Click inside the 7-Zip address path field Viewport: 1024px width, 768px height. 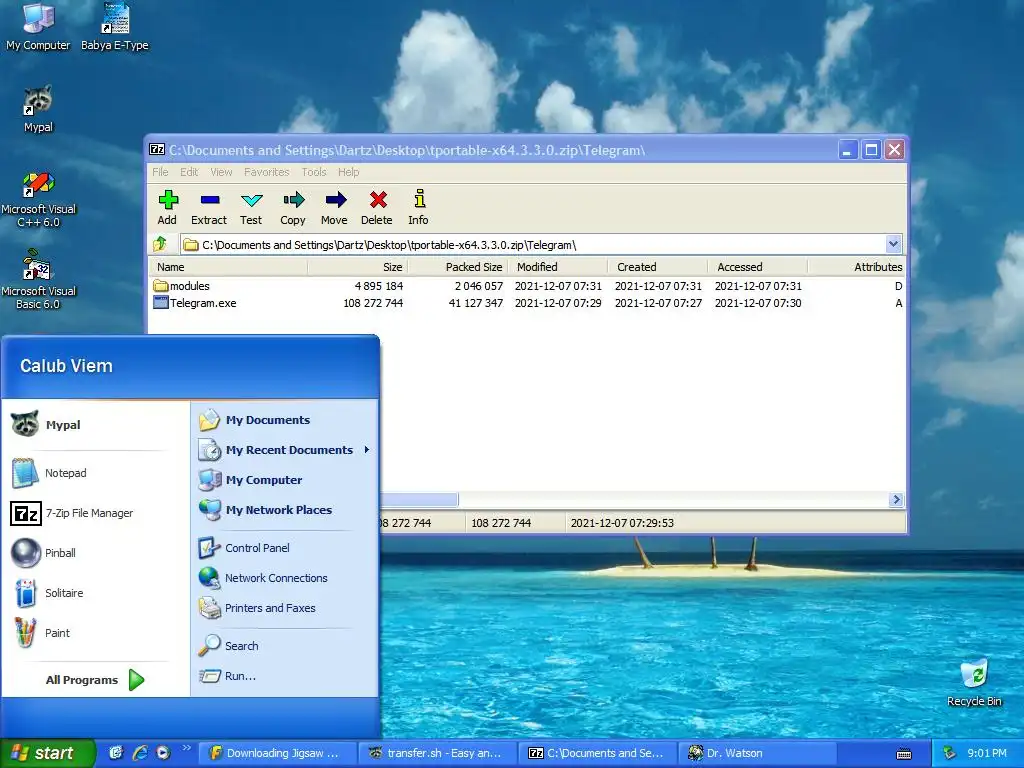(532, 244)
